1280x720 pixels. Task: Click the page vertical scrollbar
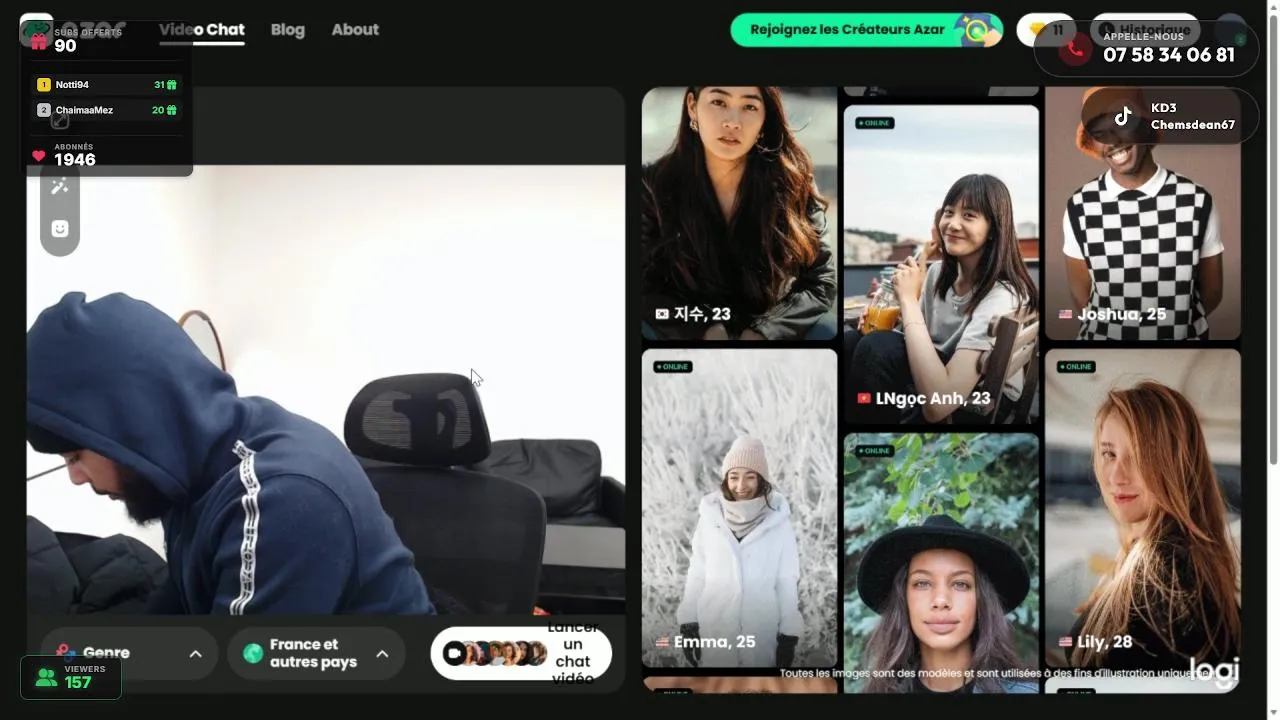(1274, 240)
